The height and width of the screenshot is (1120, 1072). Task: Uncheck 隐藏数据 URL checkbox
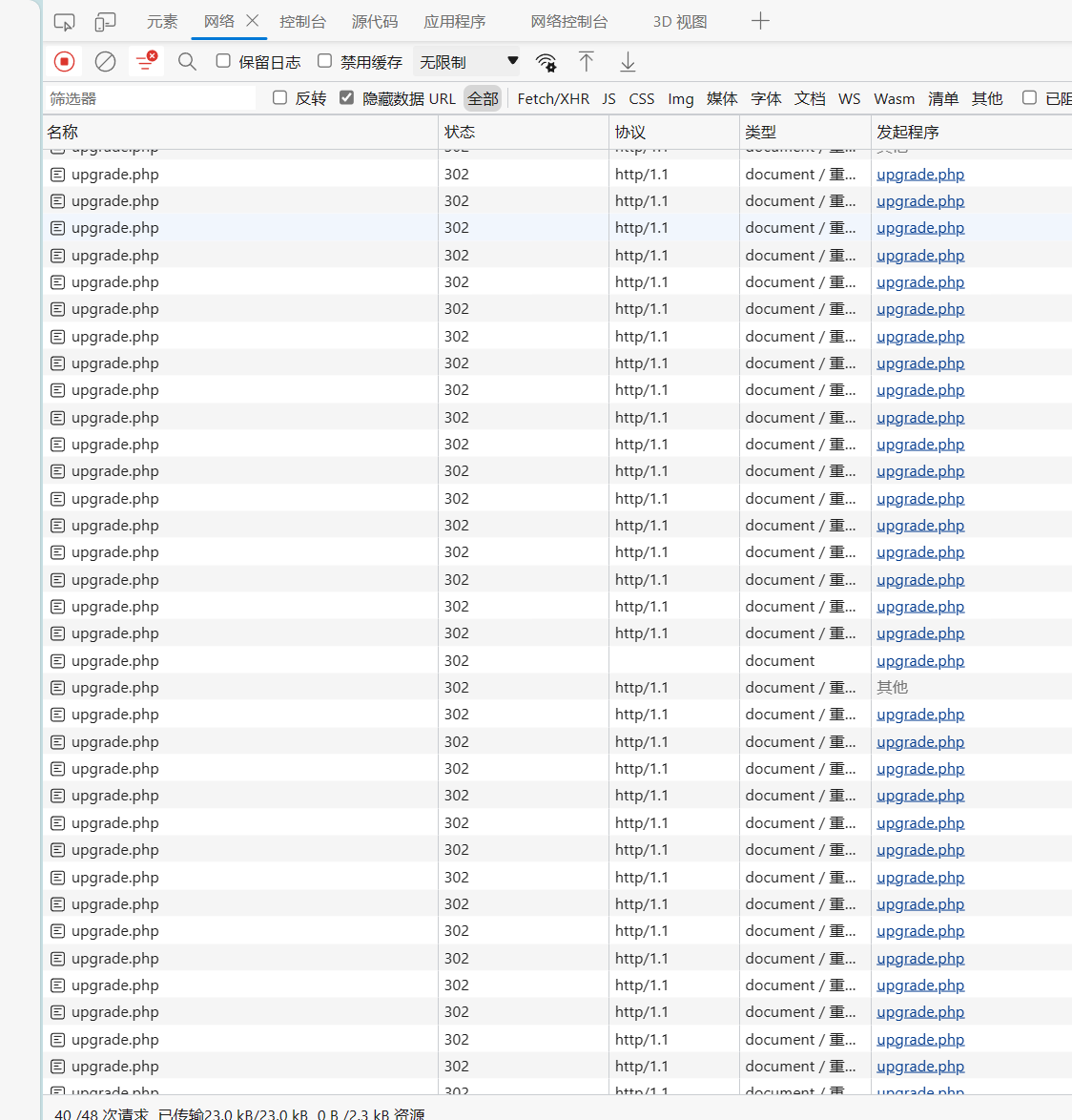(347, 97)
